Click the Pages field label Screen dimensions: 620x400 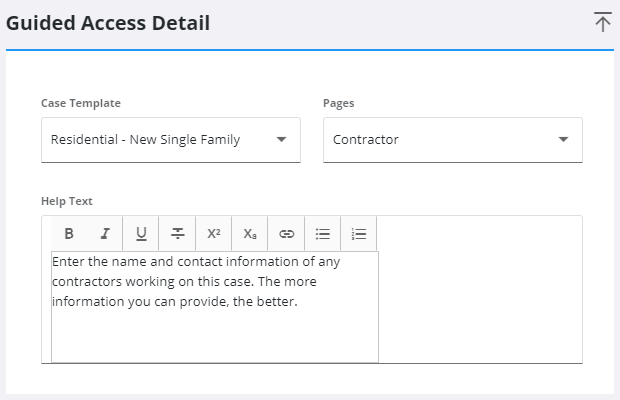[338, 103]
